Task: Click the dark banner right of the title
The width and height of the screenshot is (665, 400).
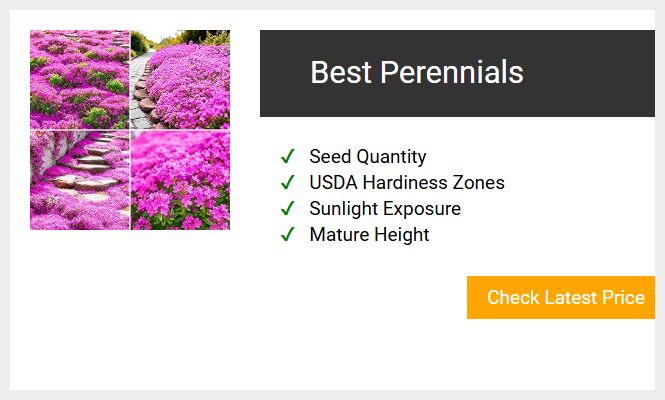Action: (590, 73)
